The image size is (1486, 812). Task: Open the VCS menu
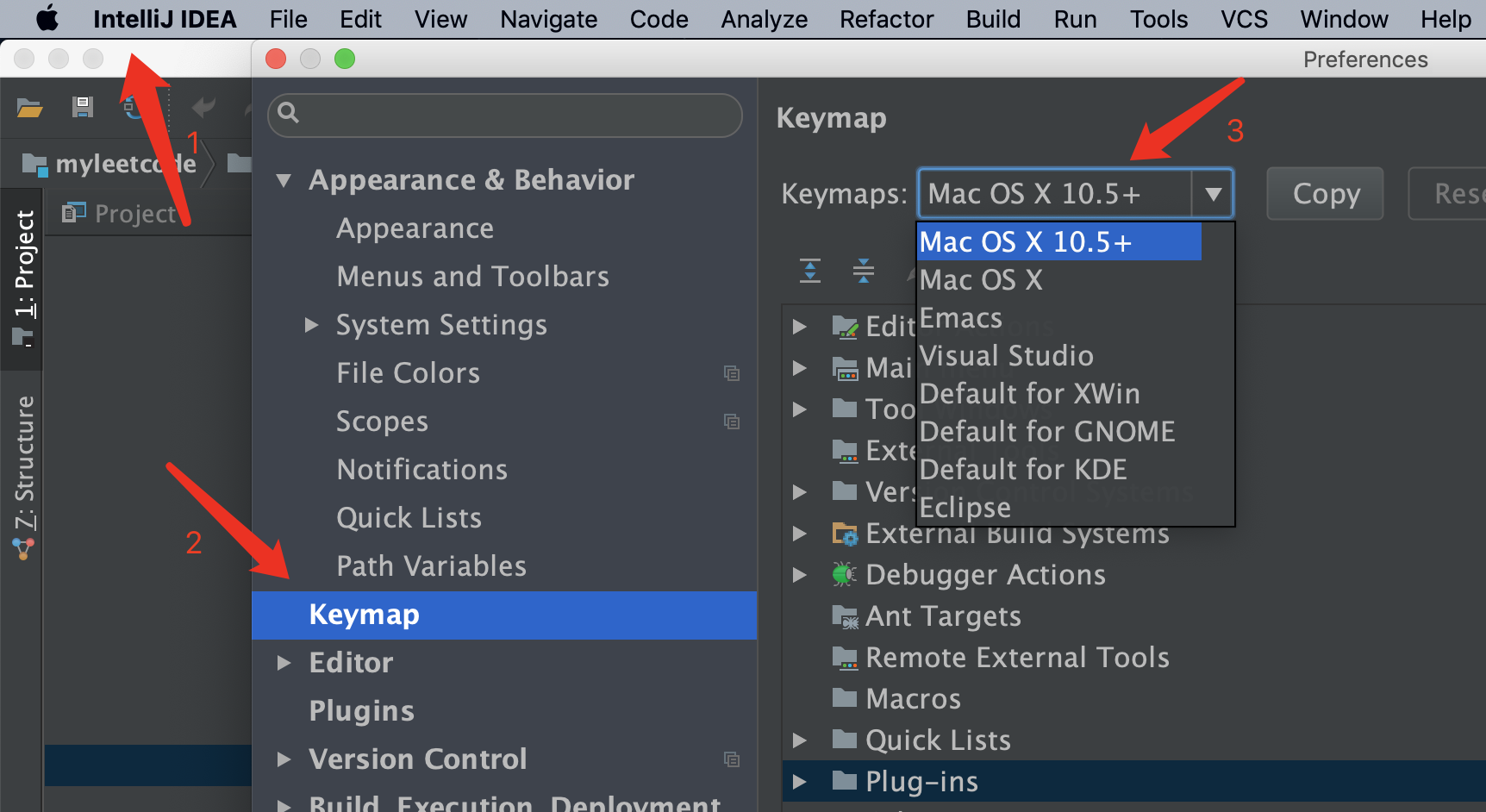point(1244,19)
